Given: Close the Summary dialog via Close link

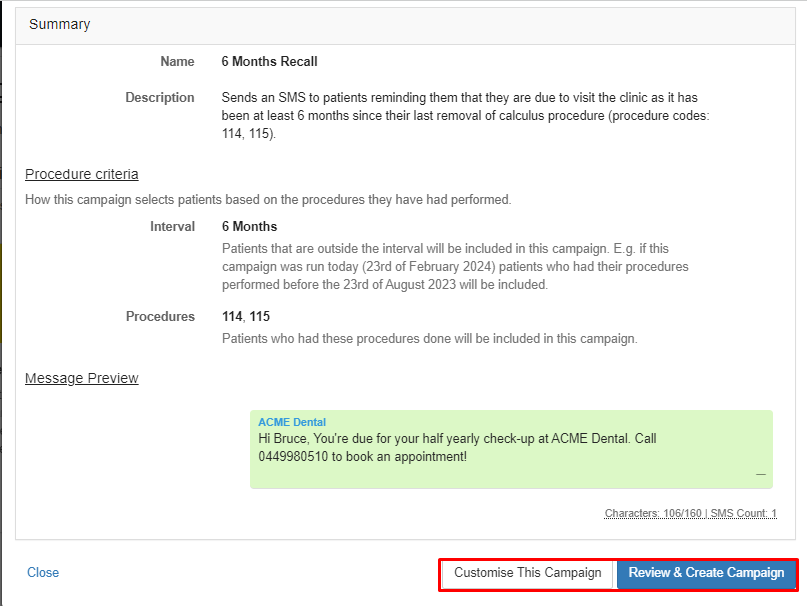Looking at the screenshot, I should pos(42,572).
